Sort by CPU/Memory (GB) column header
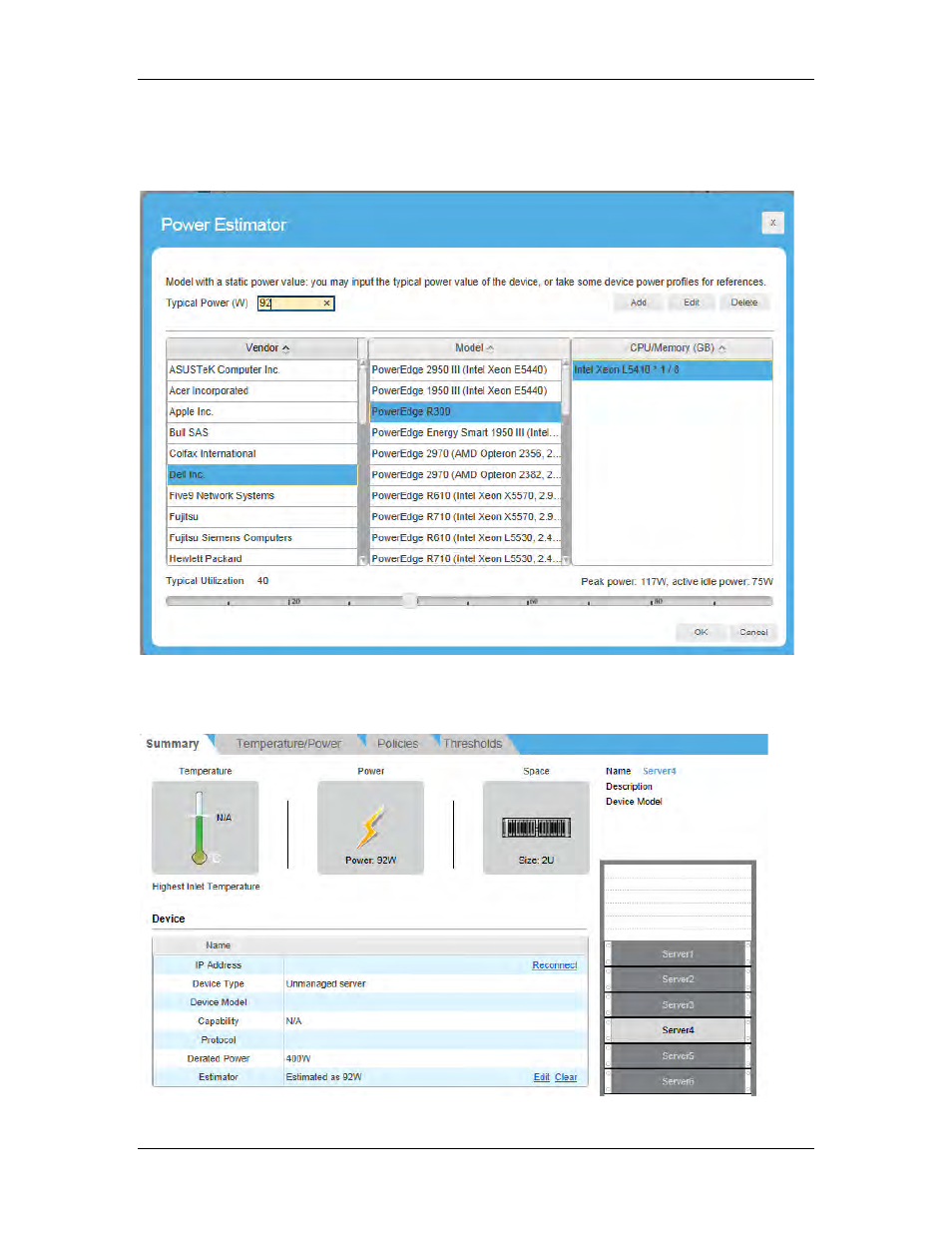The width and height of the screenshot is (952, 1233). (672, 348)
